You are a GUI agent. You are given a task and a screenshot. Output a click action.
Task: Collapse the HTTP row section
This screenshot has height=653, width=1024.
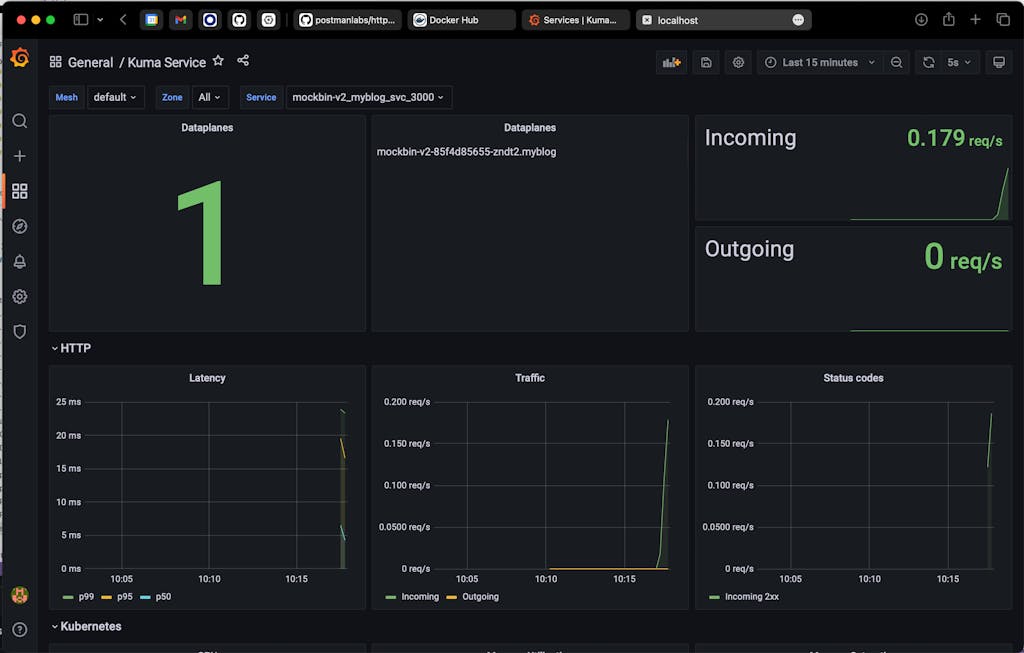(74, 348)
